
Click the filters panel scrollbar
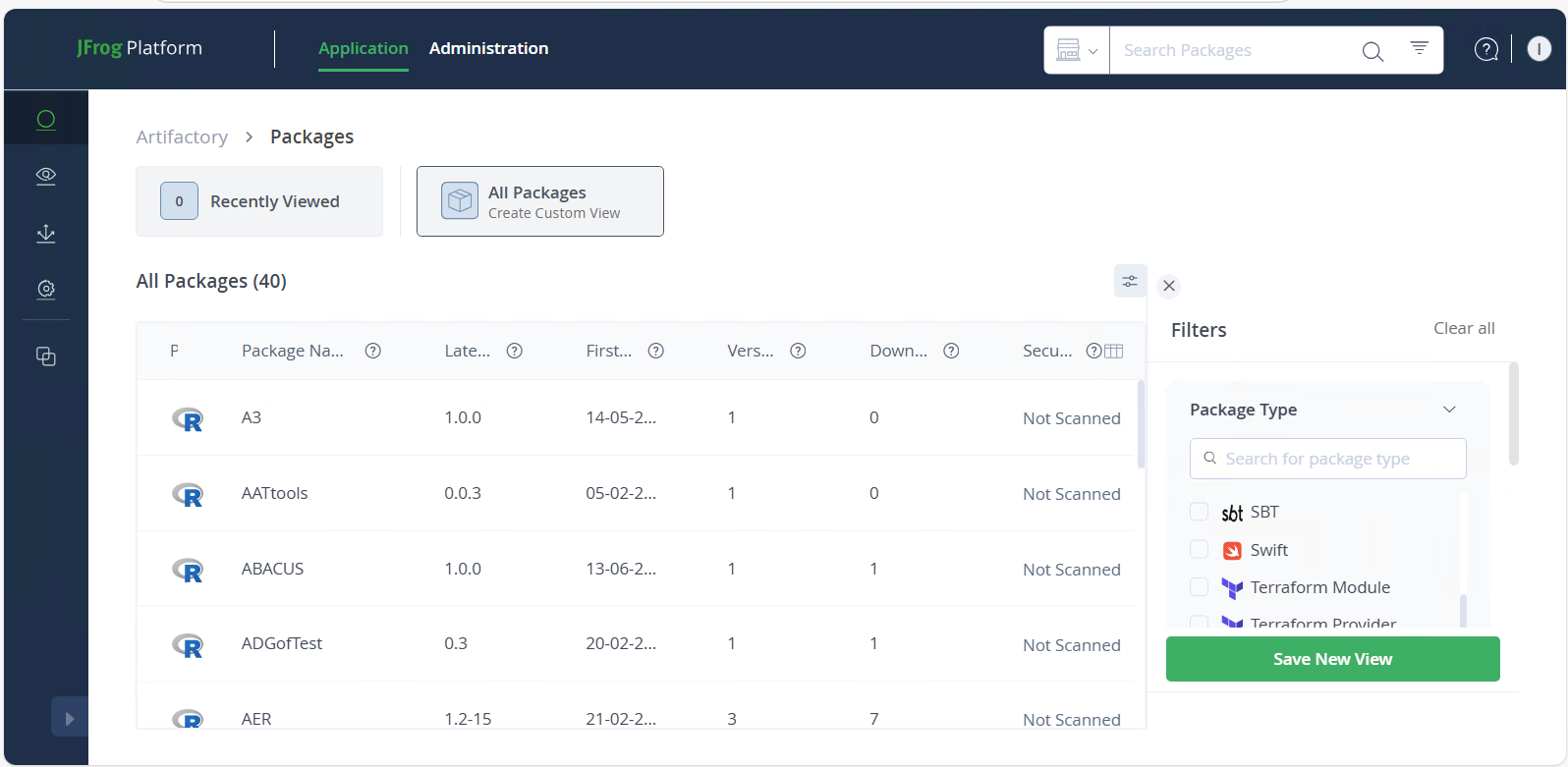click(1514, 413)
